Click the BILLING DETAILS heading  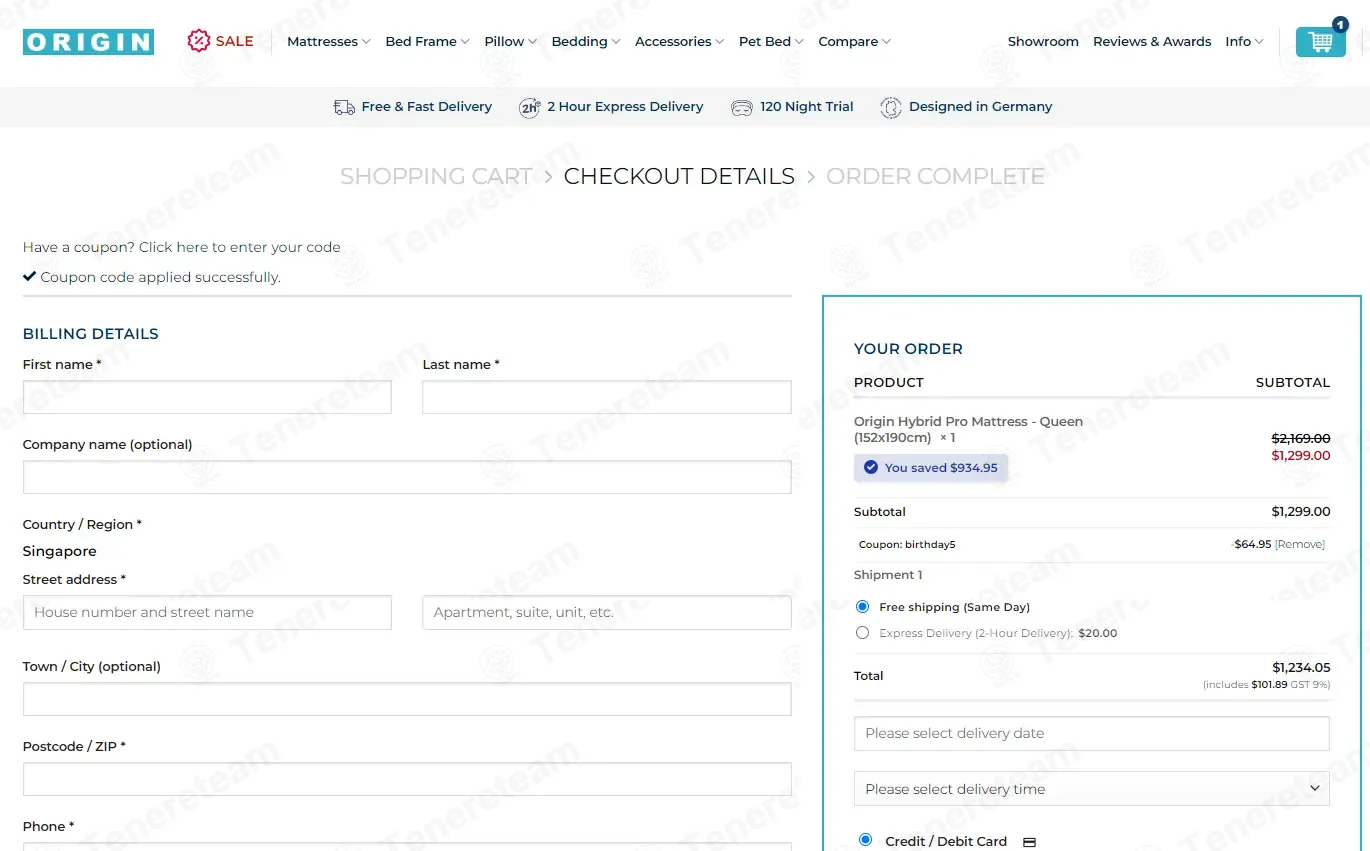coord(91,334)
